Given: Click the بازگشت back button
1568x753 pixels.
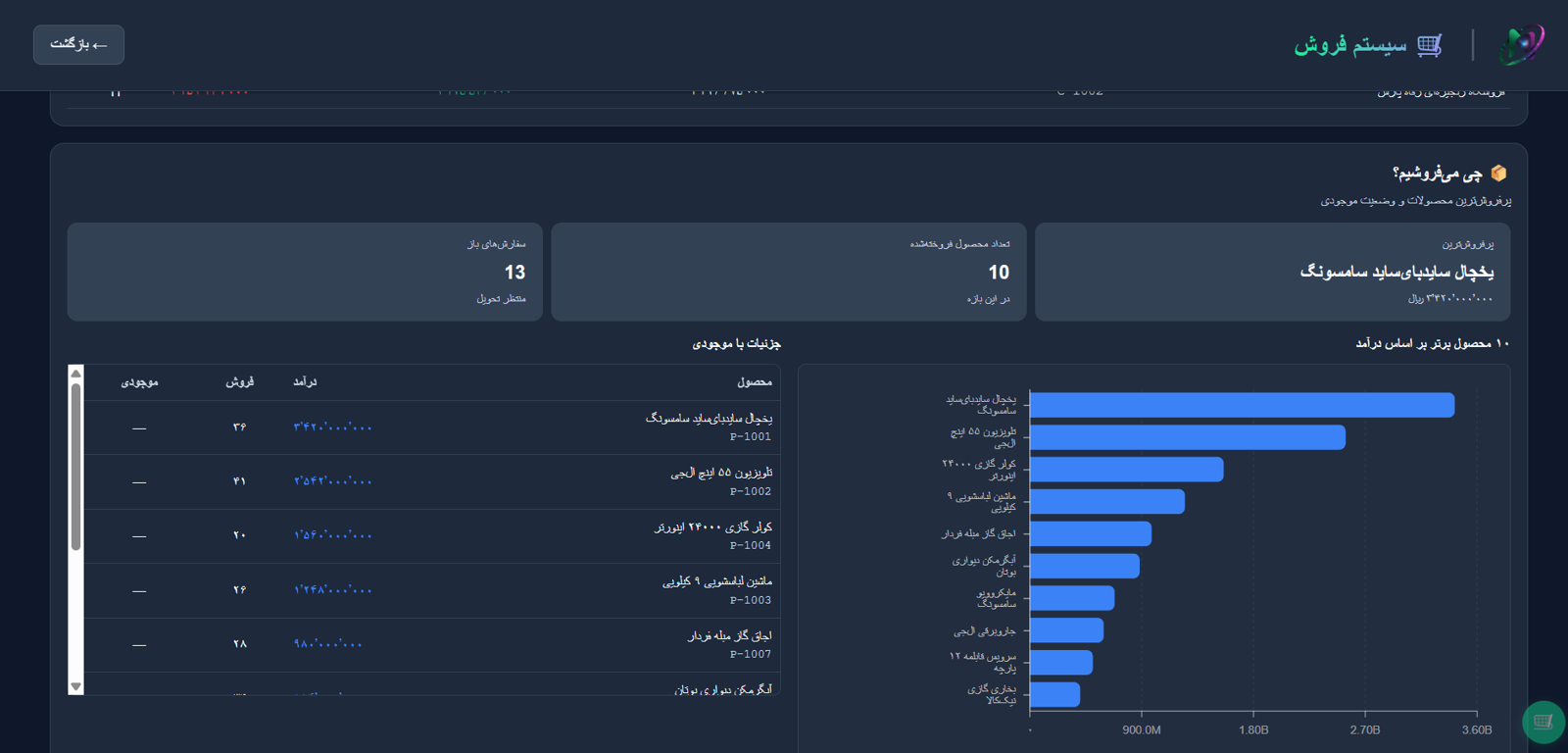Looking at the screenshot, I should [x=78, y=45].
